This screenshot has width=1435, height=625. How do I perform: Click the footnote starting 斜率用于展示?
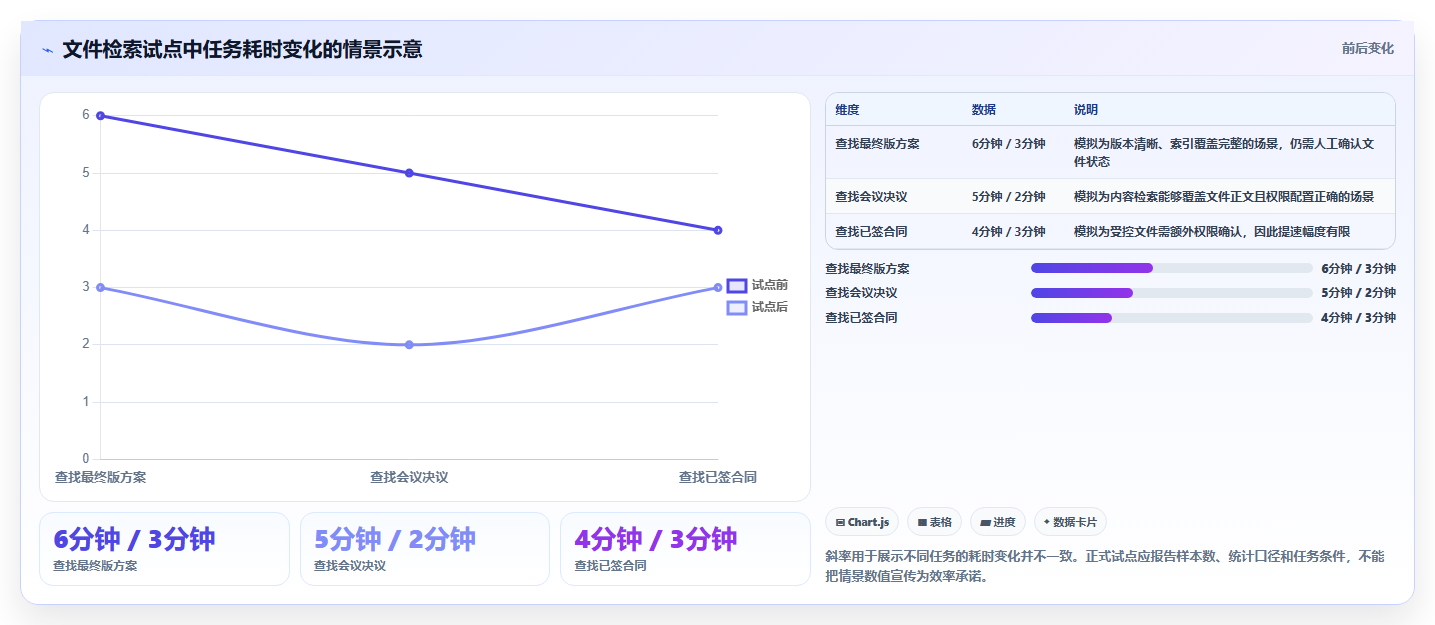1105,566
